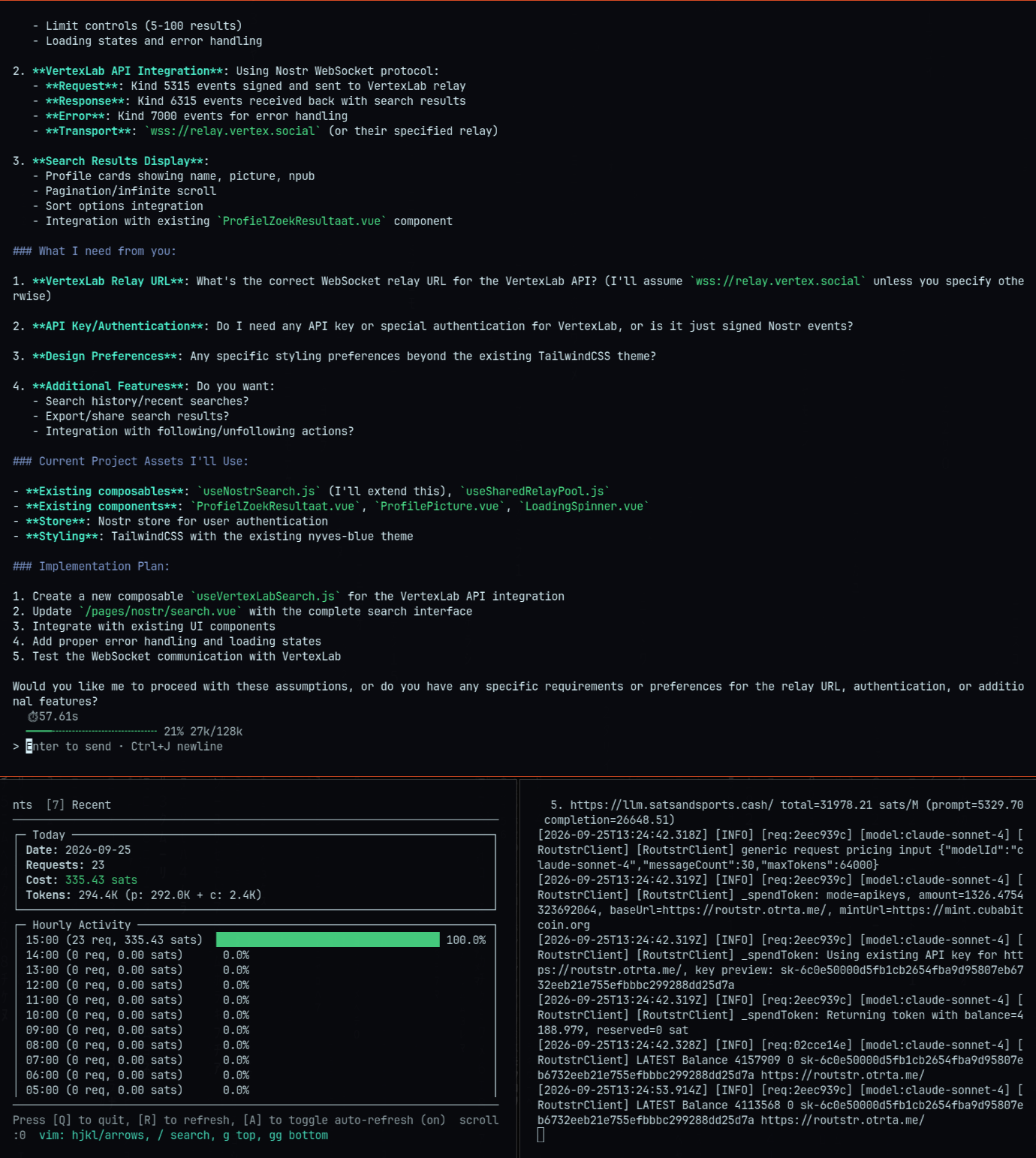Click '**Additional Features**' question label

pyautogui.click(x=108, y=387)
